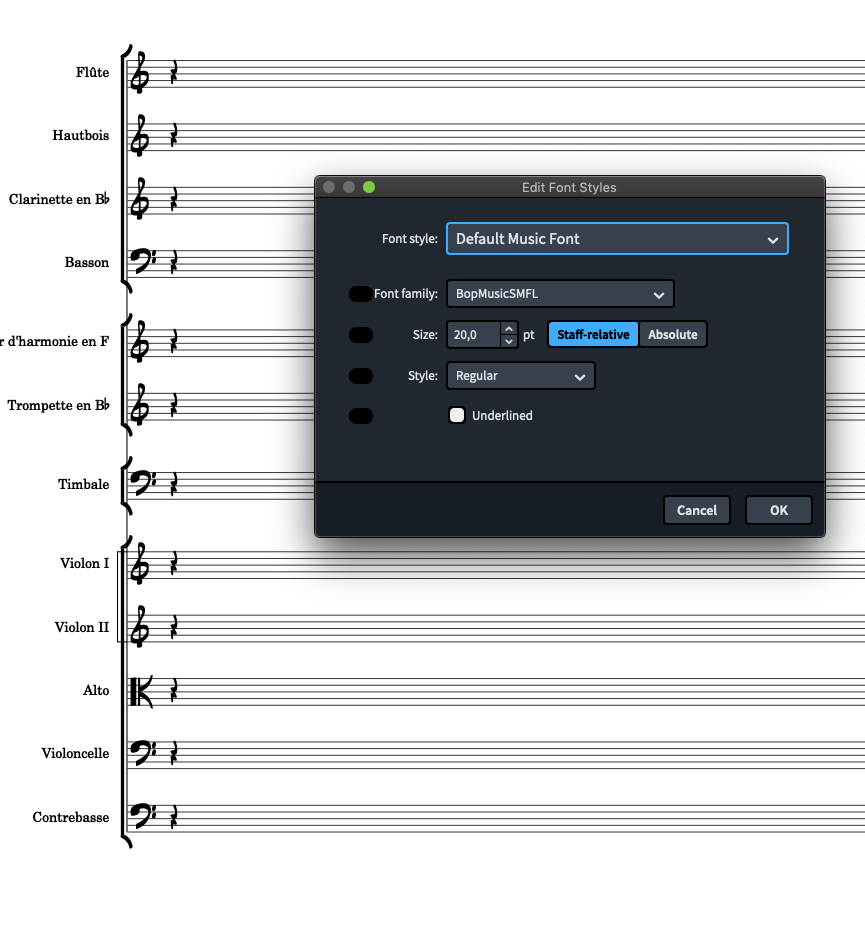
Task: Click the 'Basson' staff label
Action: pyautogui.click(x=87, y=262)
